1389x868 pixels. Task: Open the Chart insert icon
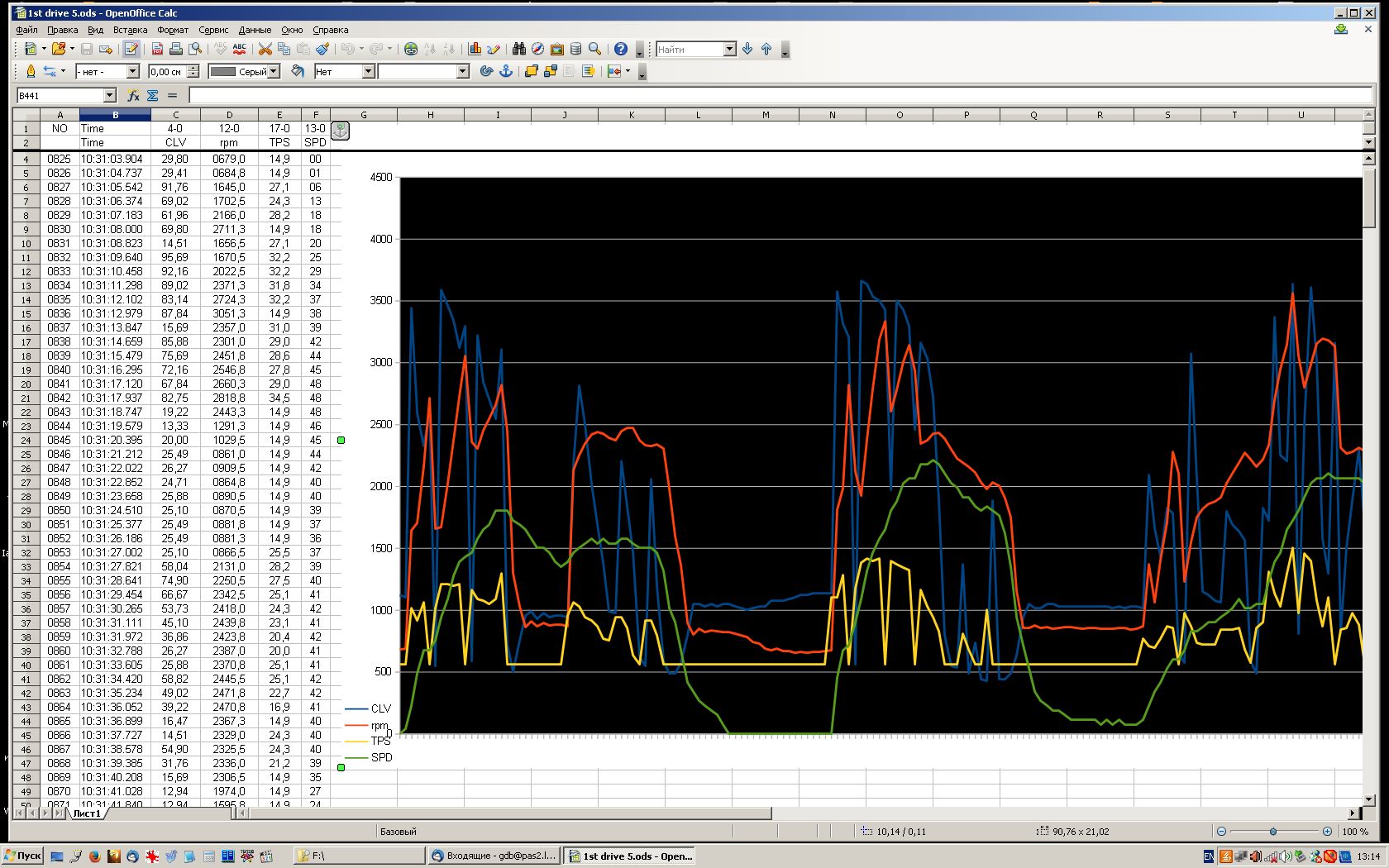coord(475,50)
